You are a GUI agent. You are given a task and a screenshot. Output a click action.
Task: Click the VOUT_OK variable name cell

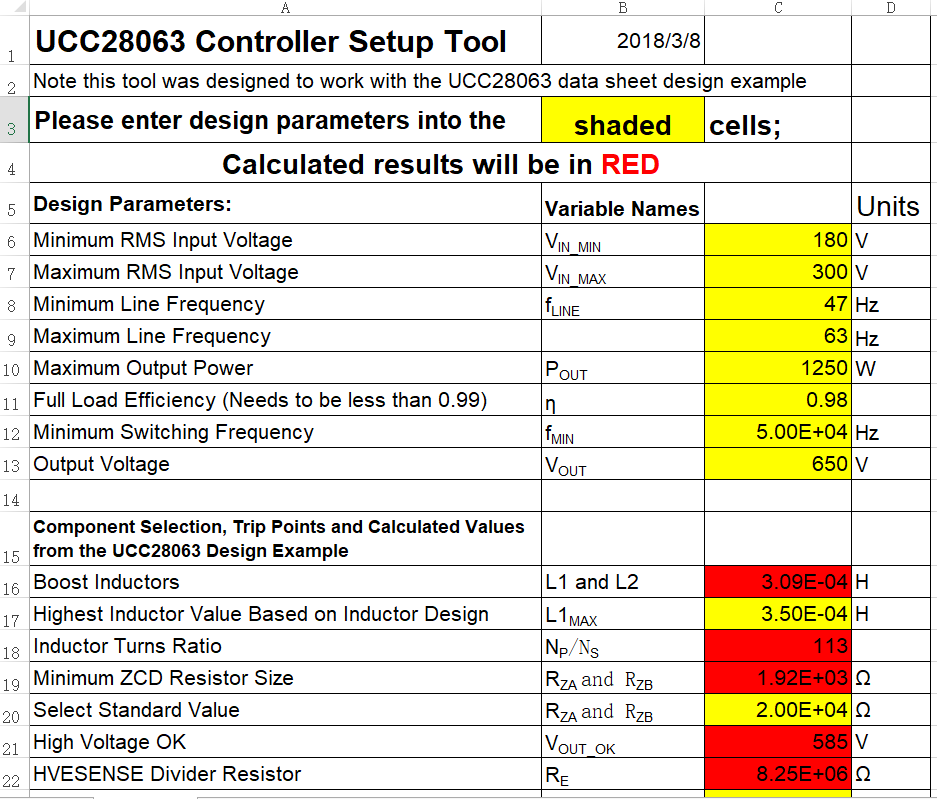click(623, 742)
